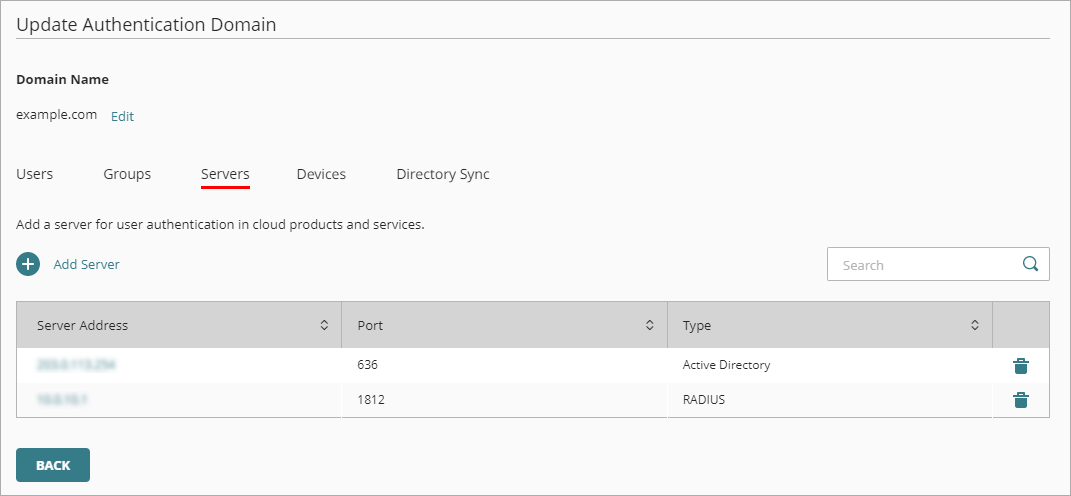Screen dimensions: 1071x496
Task: Edit the example.com domain name
Action: [122, 116]
